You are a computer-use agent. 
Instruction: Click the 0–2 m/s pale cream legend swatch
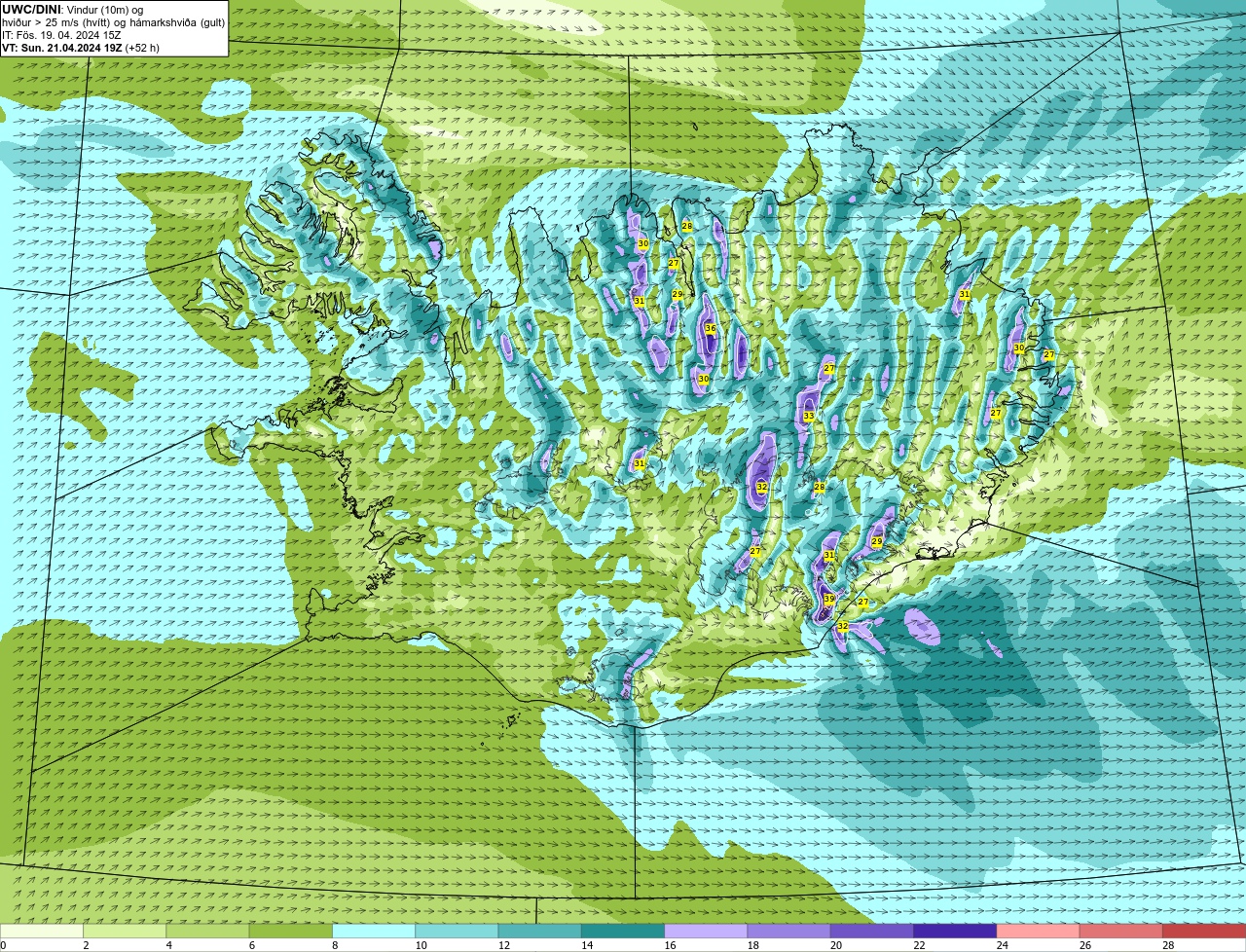coord(42,932)
